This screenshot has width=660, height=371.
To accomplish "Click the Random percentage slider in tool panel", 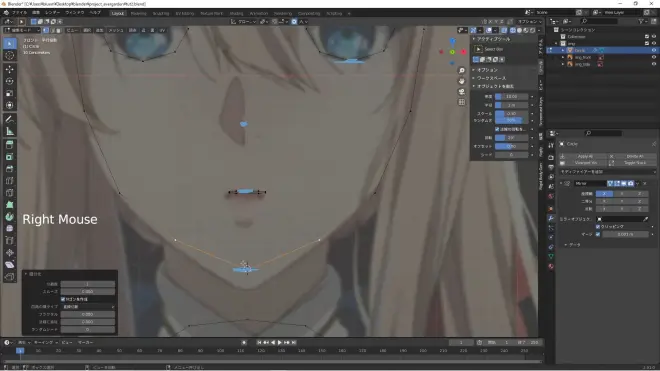I will [x=511, y=120].
